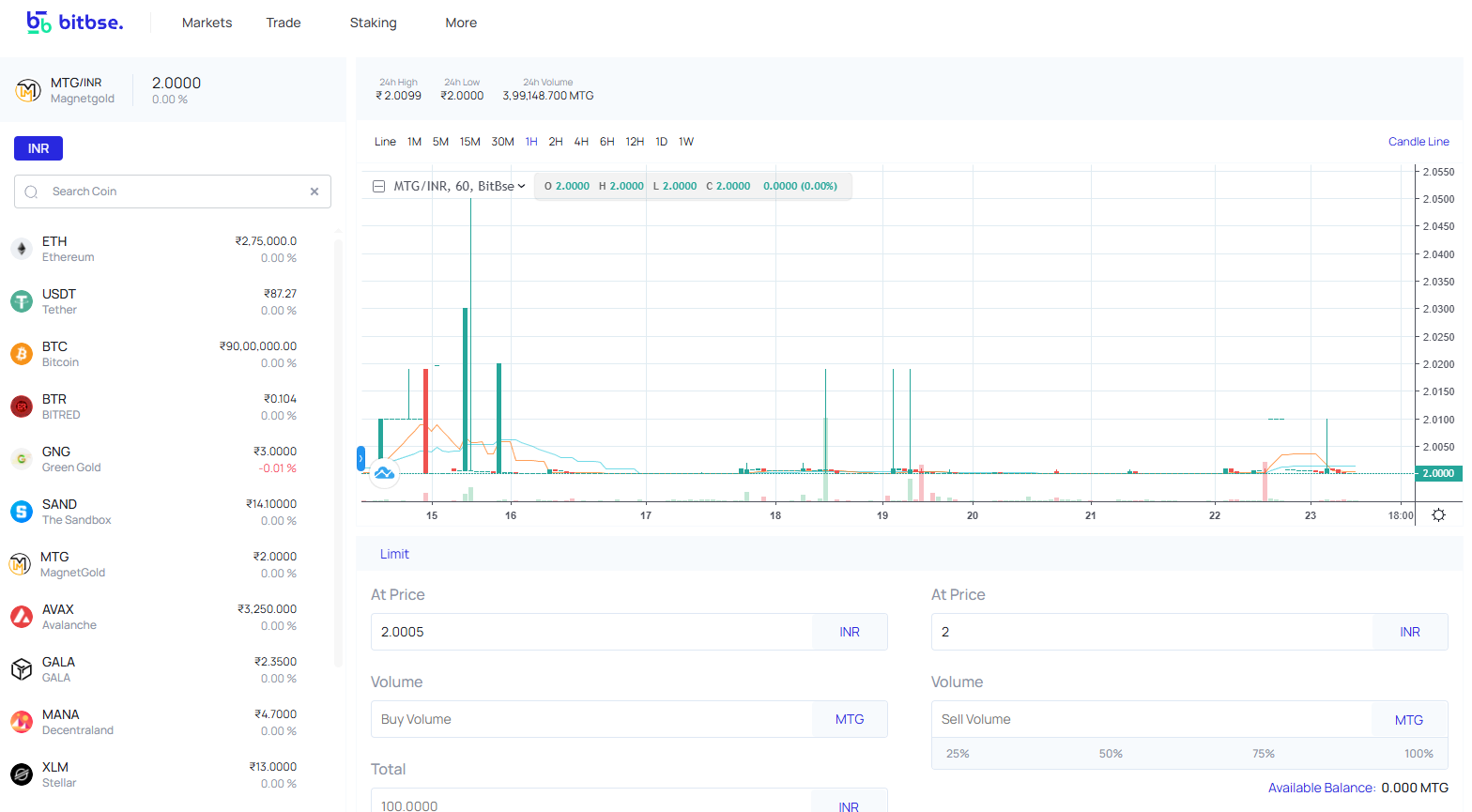Click the Avalanche AVAX icon
This screenshot has height=812, width=1472.
click(x=22, y=617)
